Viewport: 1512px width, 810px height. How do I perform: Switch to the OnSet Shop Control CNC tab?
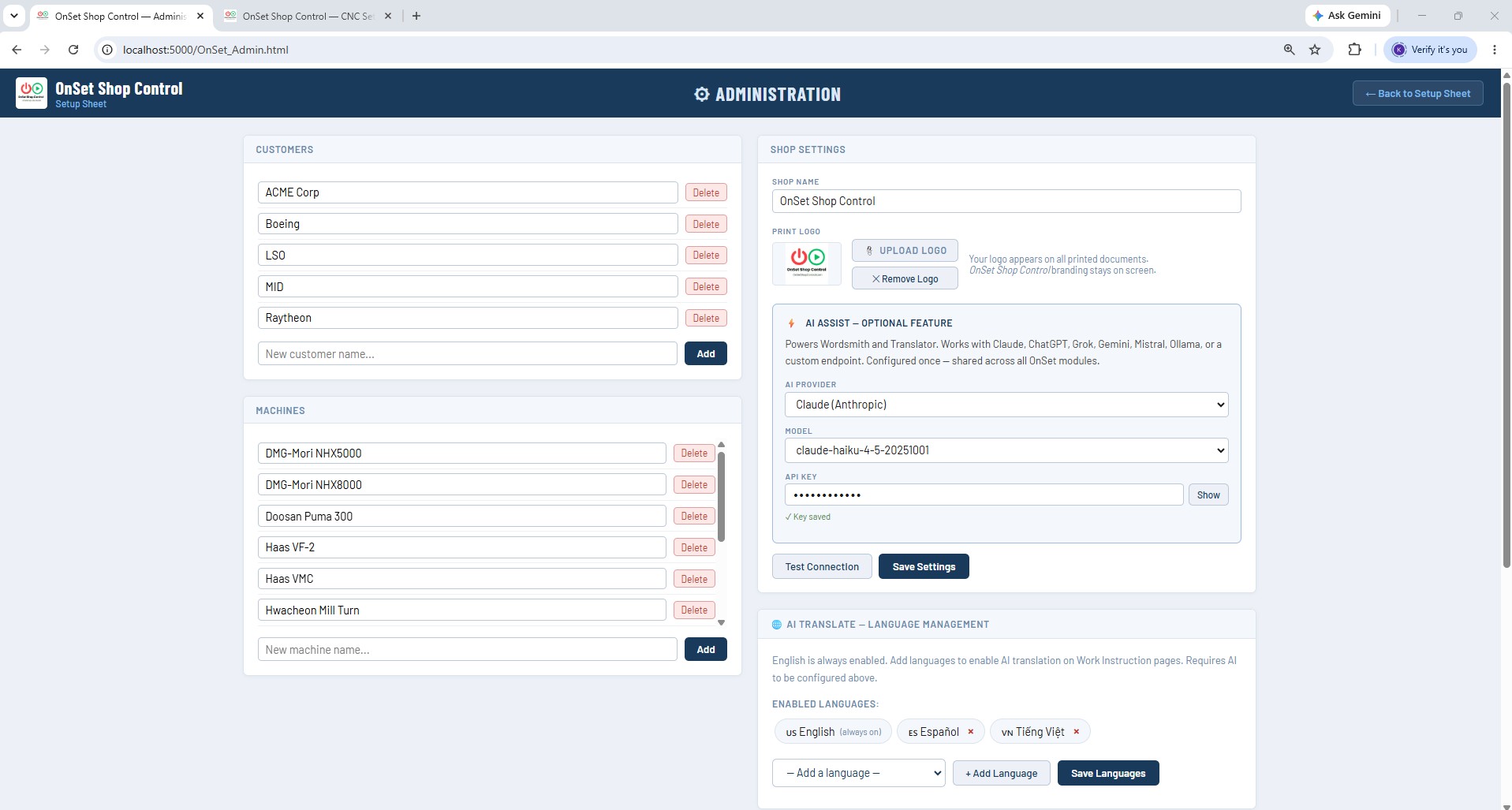pyautogui.click(x=308, y=16)
